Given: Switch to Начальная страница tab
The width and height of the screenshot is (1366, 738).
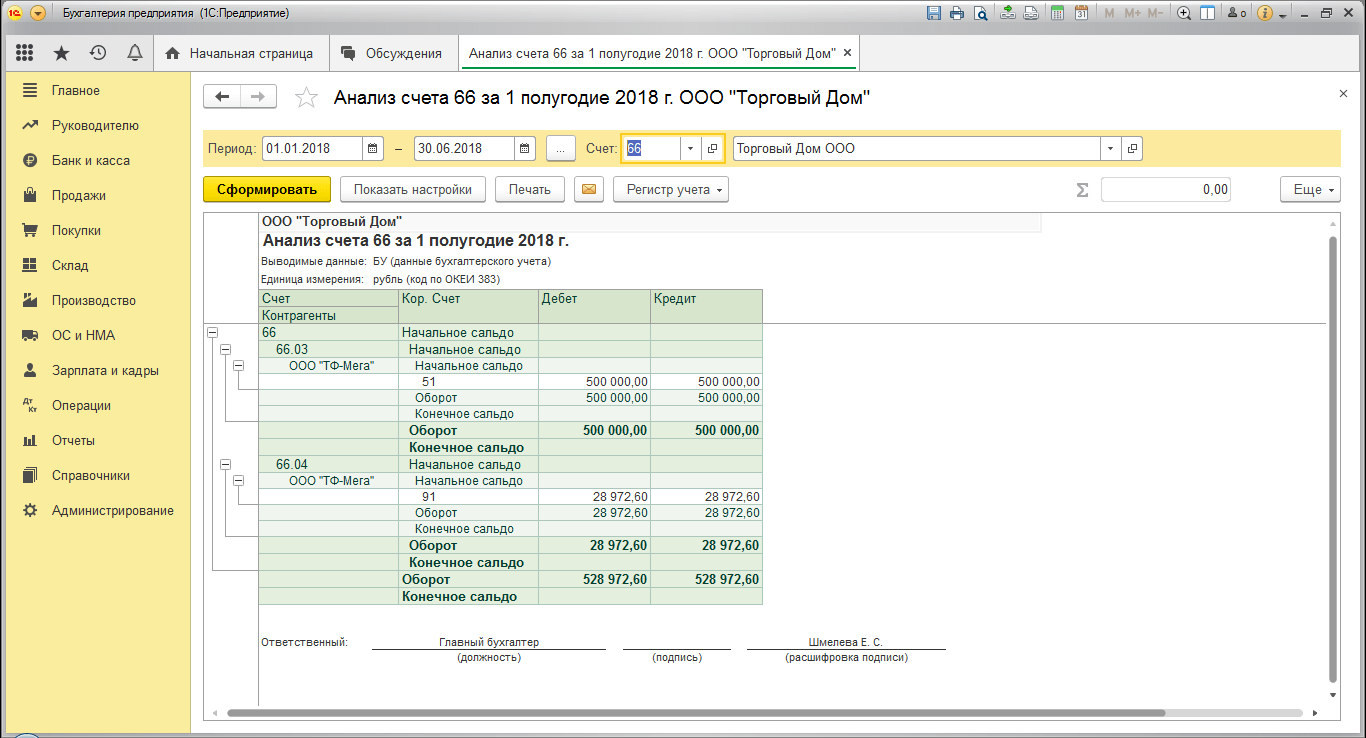Looking at the screenshot, I should click(x=239, y=53).
